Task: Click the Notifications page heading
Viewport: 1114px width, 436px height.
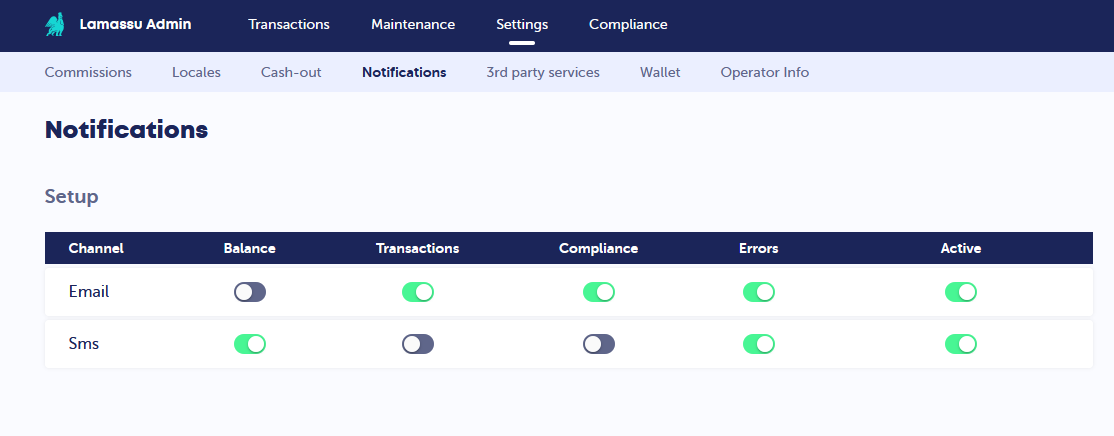Action: point(126,130)
